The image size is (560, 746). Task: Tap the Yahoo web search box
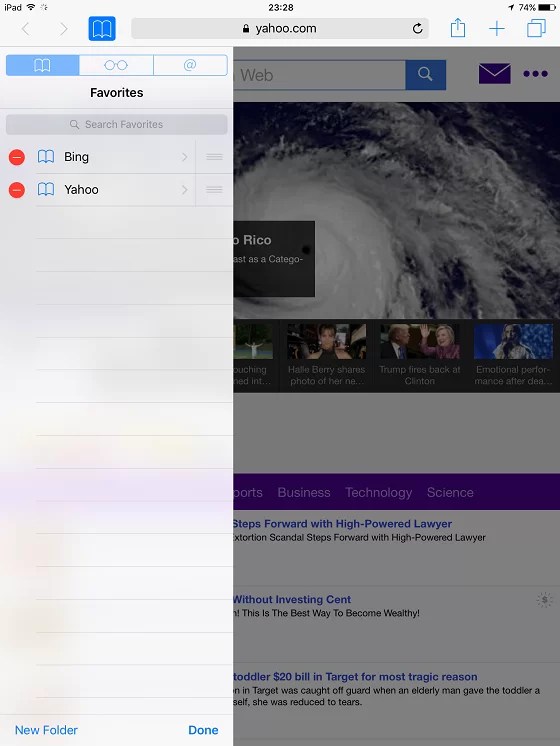(x=319, y=75)
